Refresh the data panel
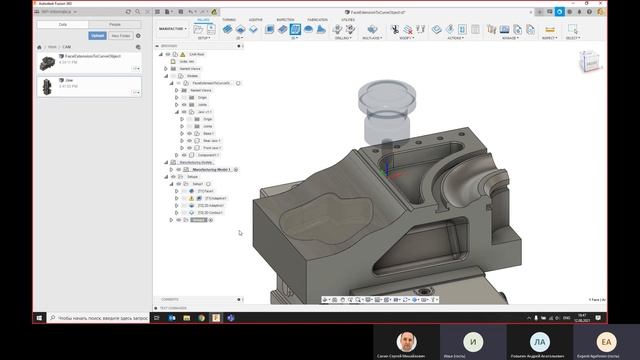The height and width of the screenshot is (360, 640). click(128, 12)
